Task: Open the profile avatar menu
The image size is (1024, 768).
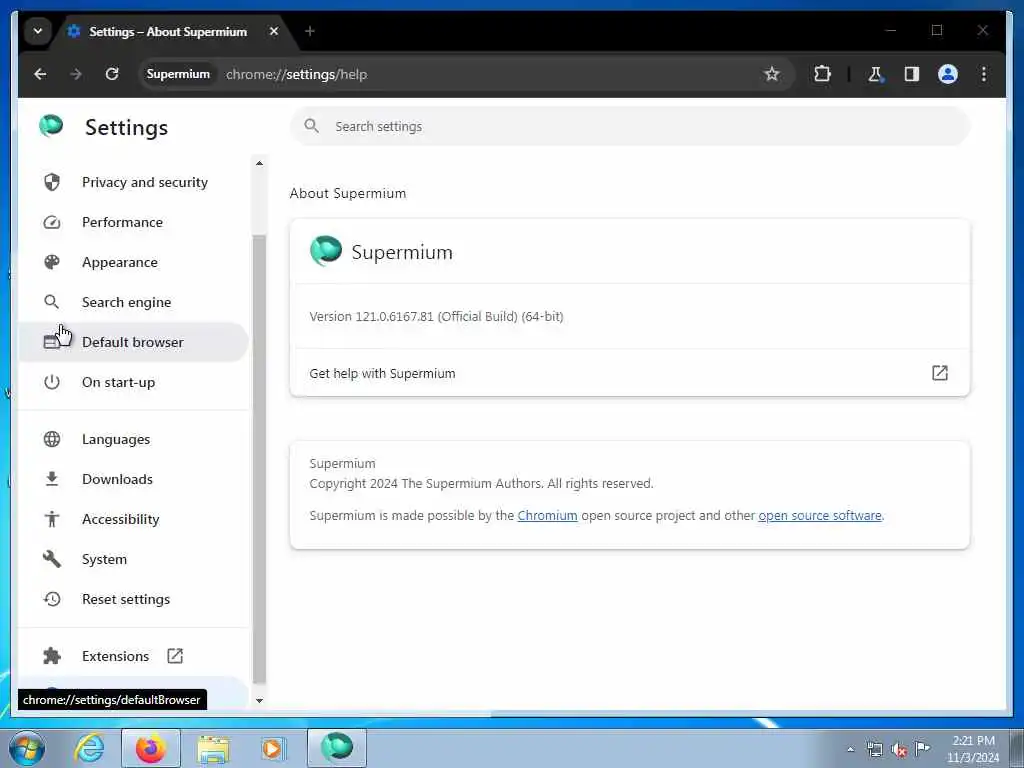Action: [948, 74]
